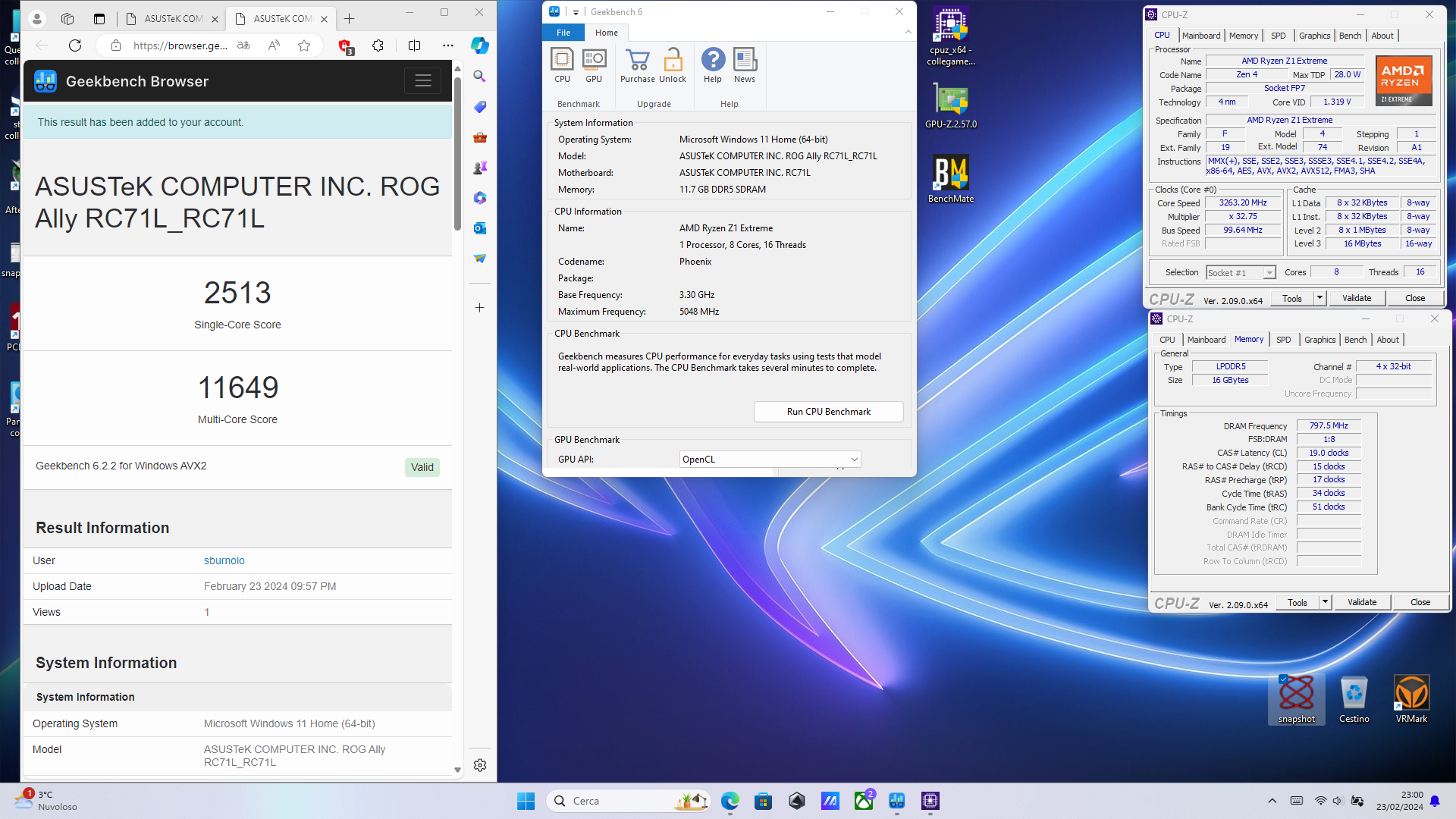Switch to Mainboard tab in upper CPU-Z
The width and height of the screenshot is (1456, 819).
(x=1201, y=36)
